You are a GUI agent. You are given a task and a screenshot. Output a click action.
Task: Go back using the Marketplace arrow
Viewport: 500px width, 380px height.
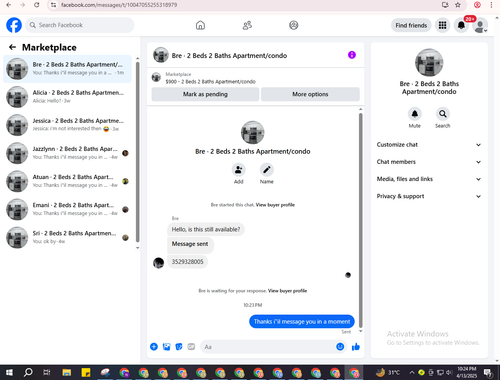coord(12,47)
